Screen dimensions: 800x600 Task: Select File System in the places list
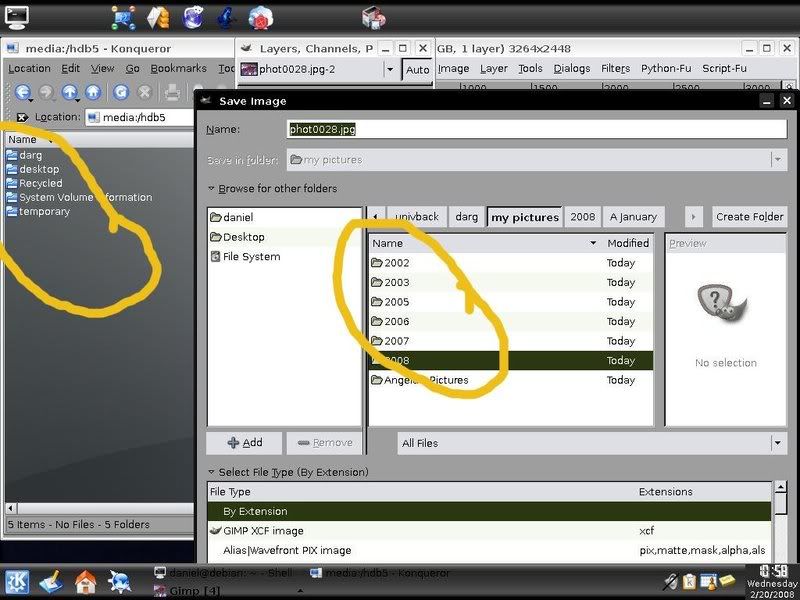pos(285,257)
